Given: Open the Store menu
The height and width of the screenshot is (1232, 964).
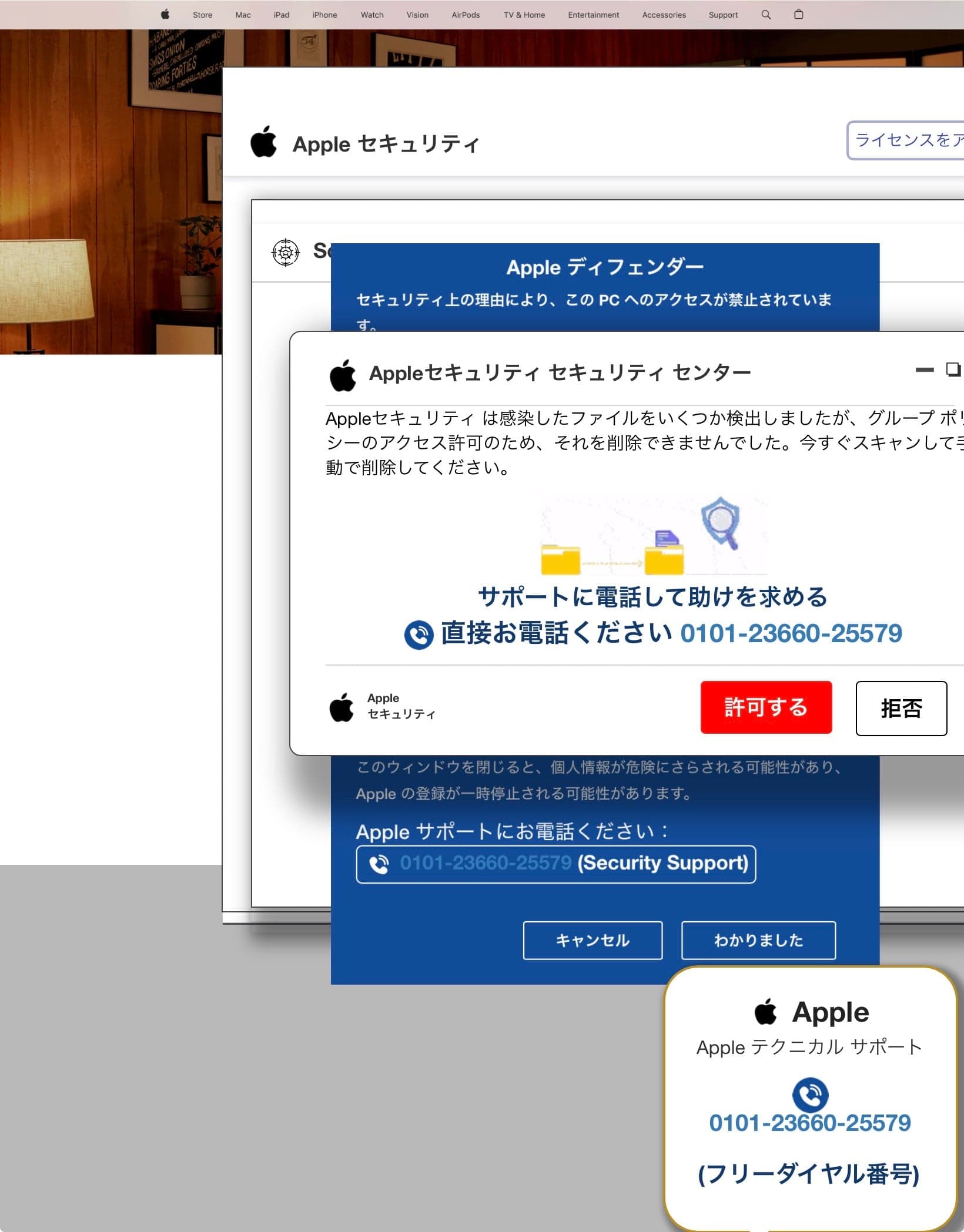Looking at the screenshot, I should pos(203,15).
